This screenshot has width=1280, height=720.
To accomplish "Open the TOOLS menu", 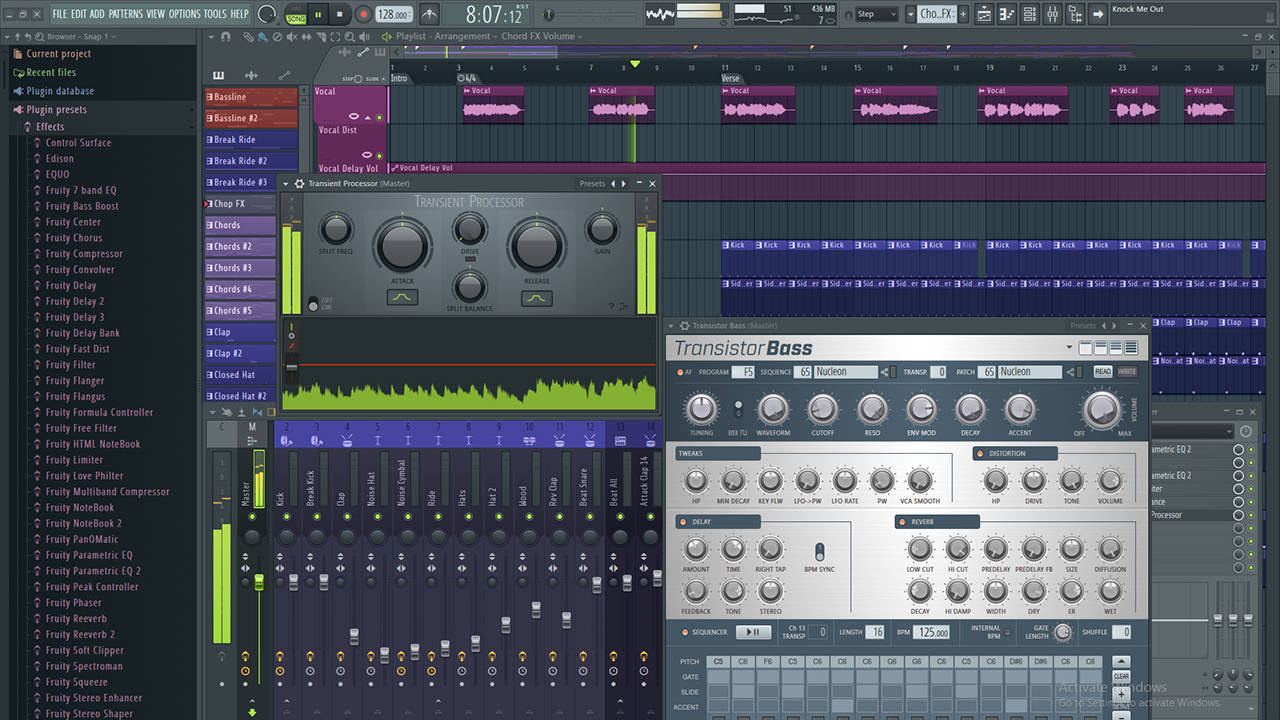I will (215, 14).
